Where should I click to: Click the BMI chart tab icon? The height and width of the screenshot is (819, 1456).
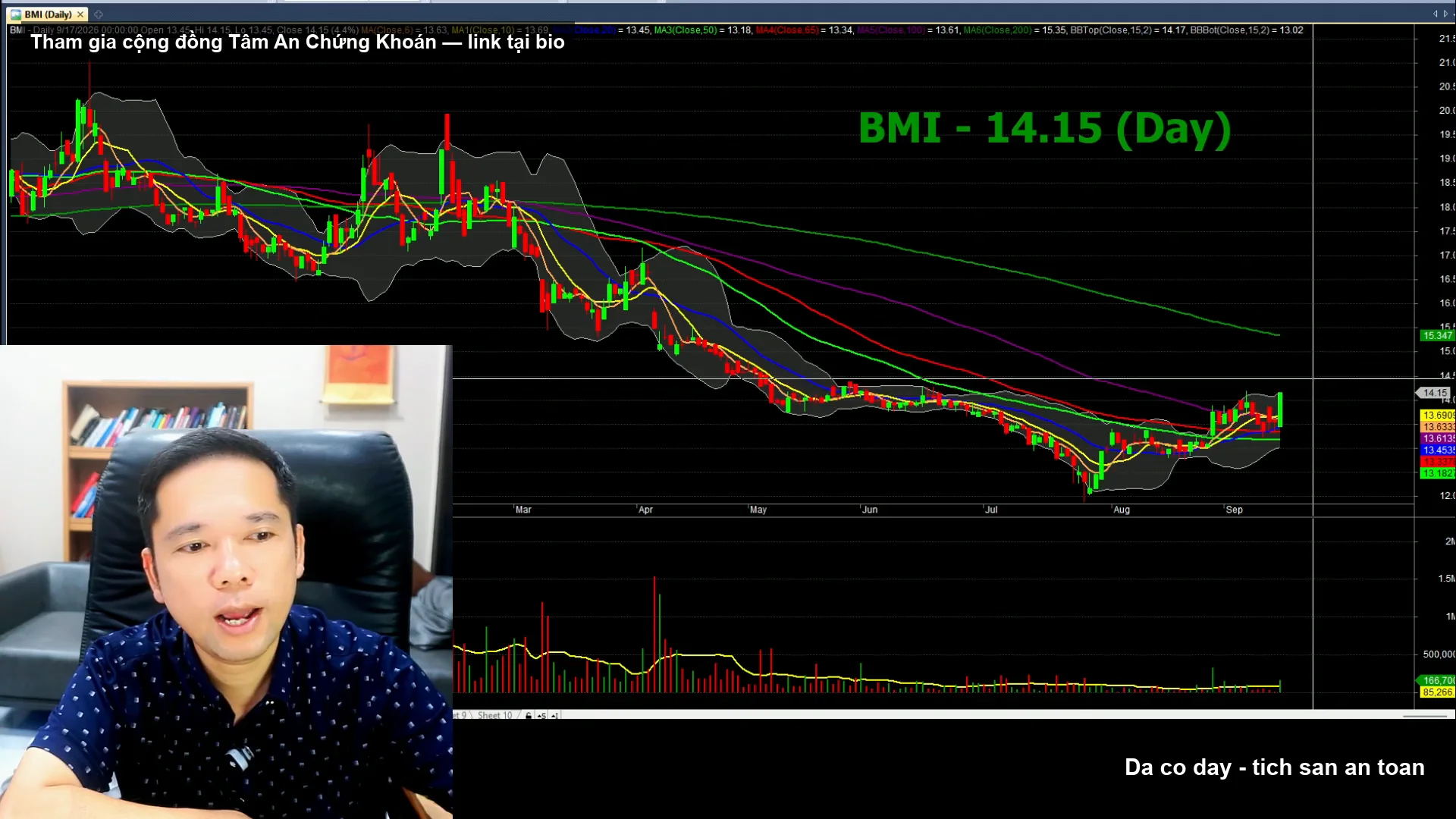(16, 14)
